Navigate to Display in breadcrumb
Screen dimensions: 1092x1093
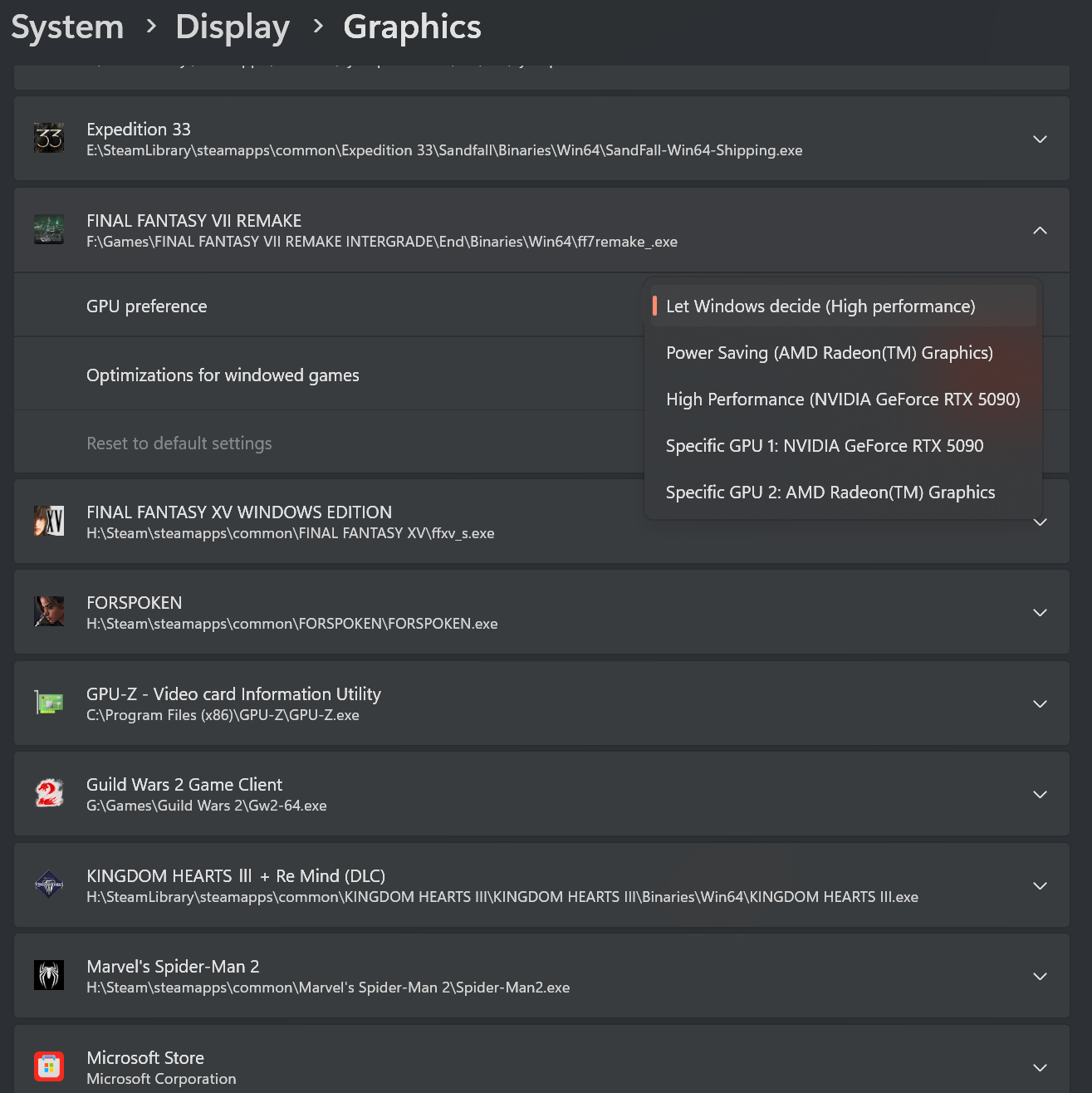point(233,27)
